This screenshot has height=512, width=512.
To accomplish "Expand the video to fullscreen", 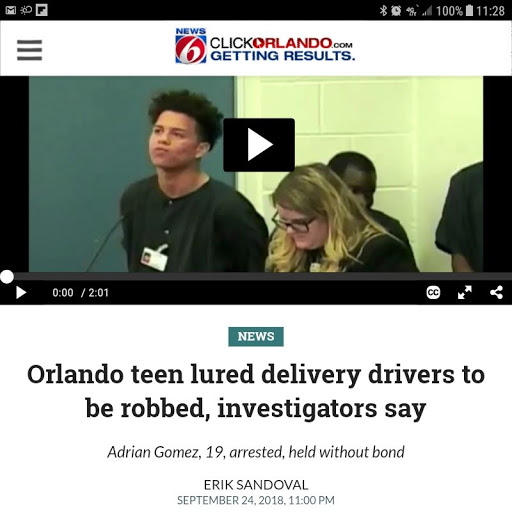I will click(465, 292).
